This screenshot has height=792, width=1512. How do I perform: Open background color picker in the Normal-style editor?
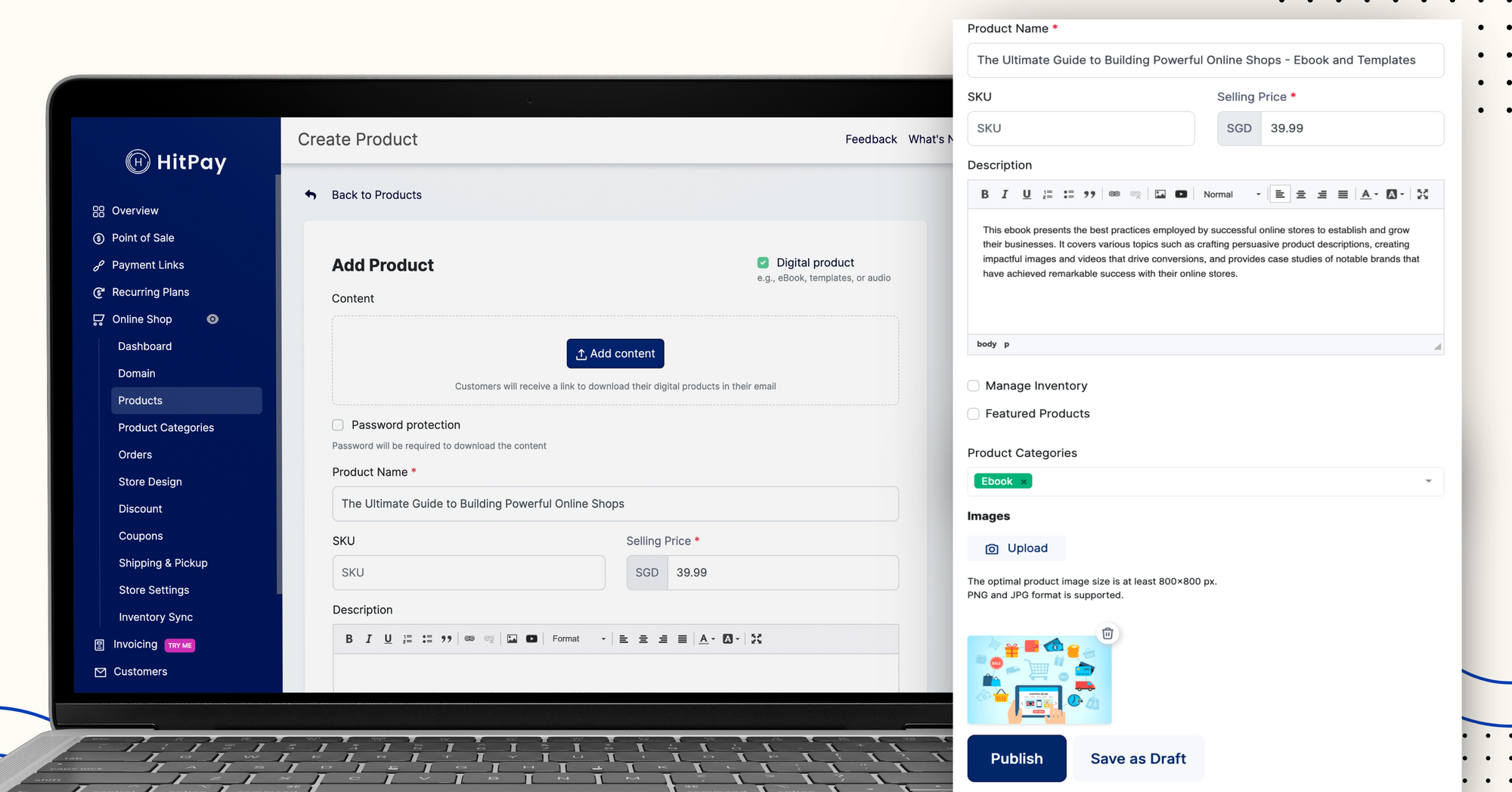click(x=1395, y=194)
